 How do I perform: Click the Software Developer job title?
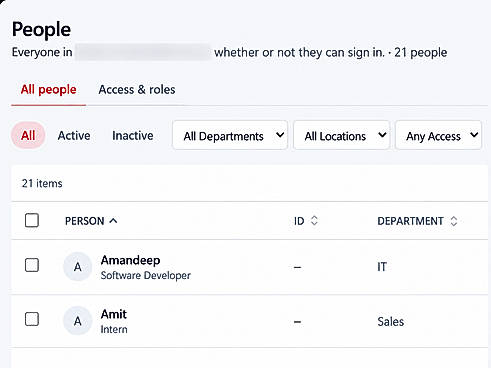(146, 275)
